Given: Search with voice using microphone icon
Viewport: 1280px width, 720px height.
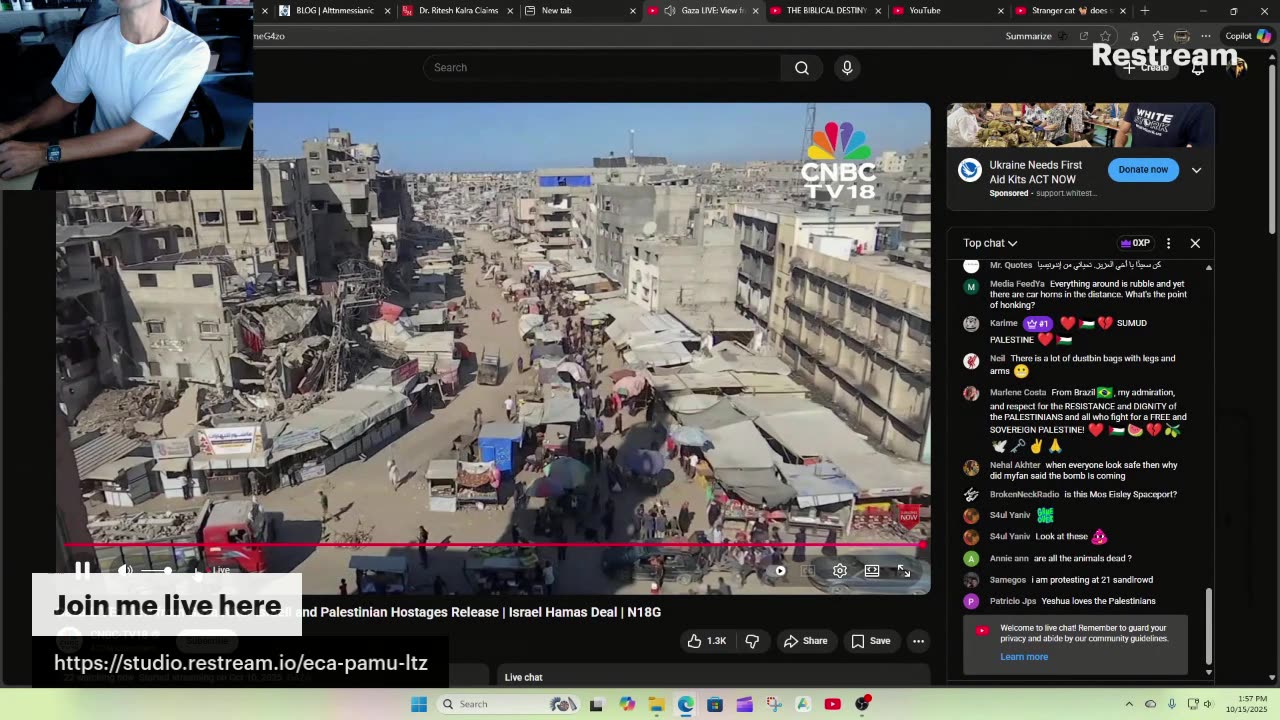Looking at the screenshot, I should coord(847,67).
